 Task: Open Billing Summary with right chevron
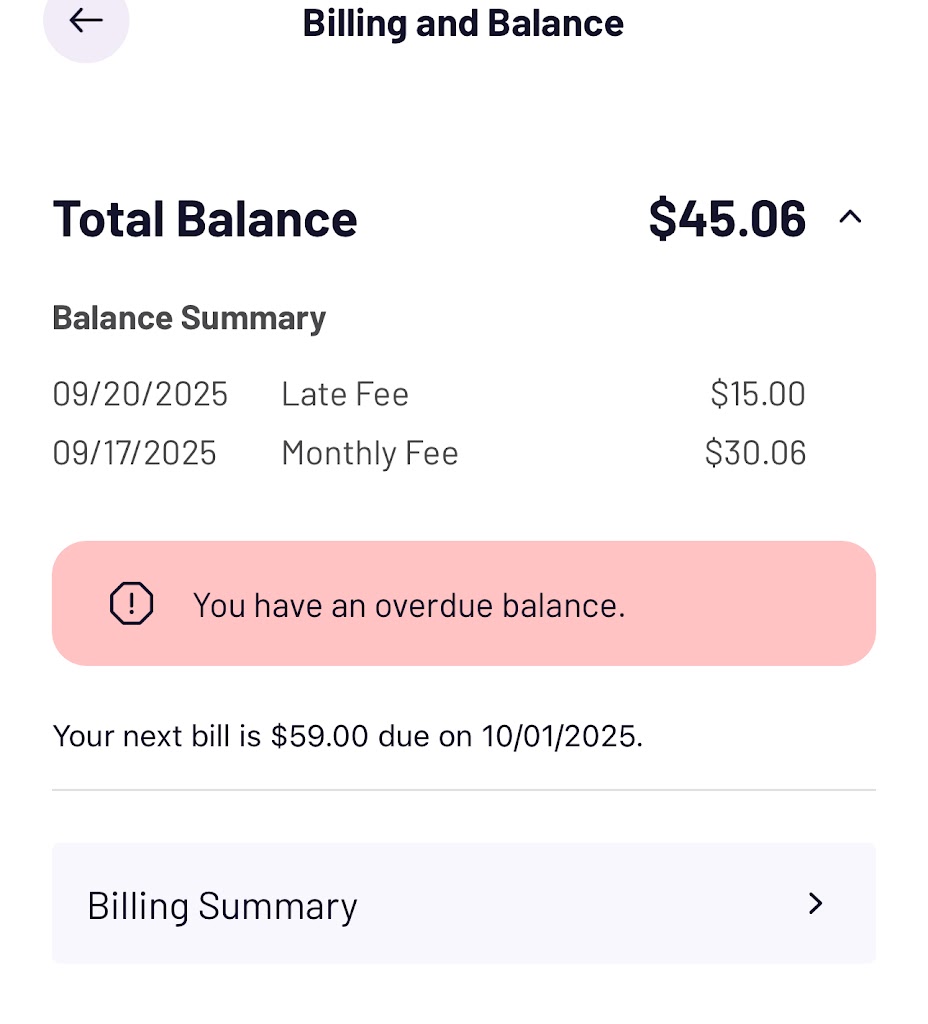(816, 903)
